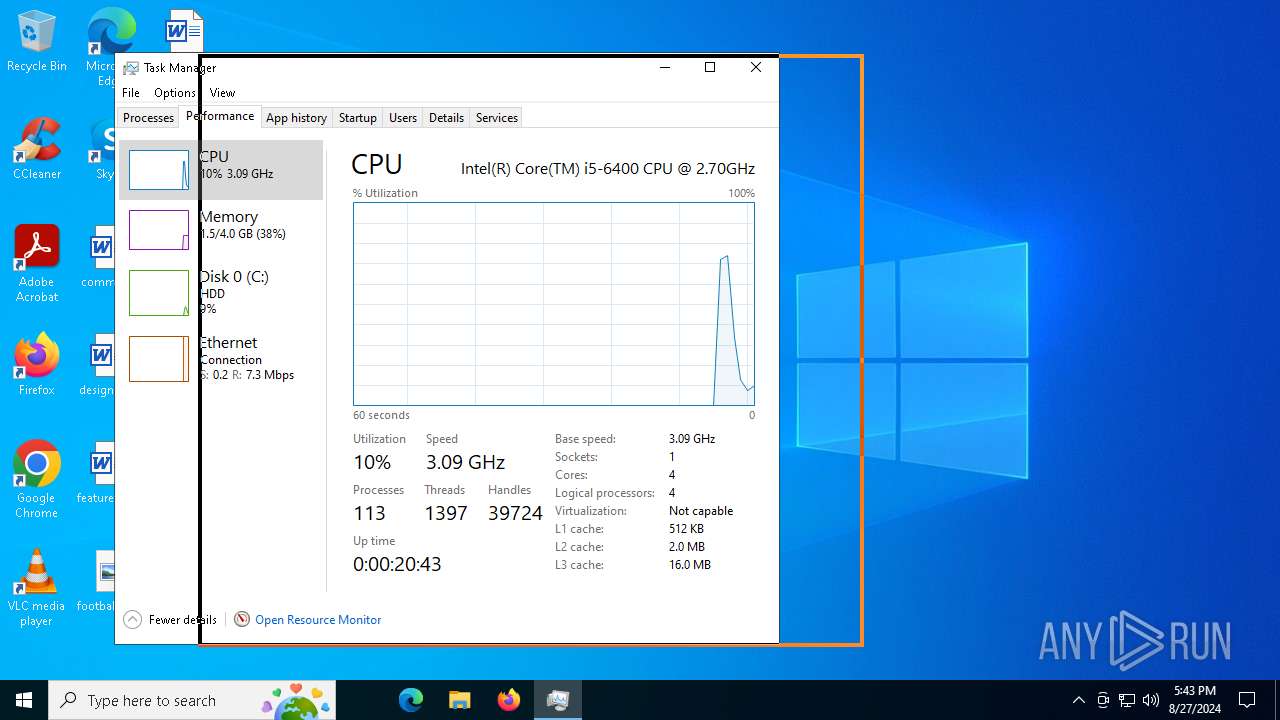Open the View menu
This screenshot has height=720, width=1280.
point(222,93)
